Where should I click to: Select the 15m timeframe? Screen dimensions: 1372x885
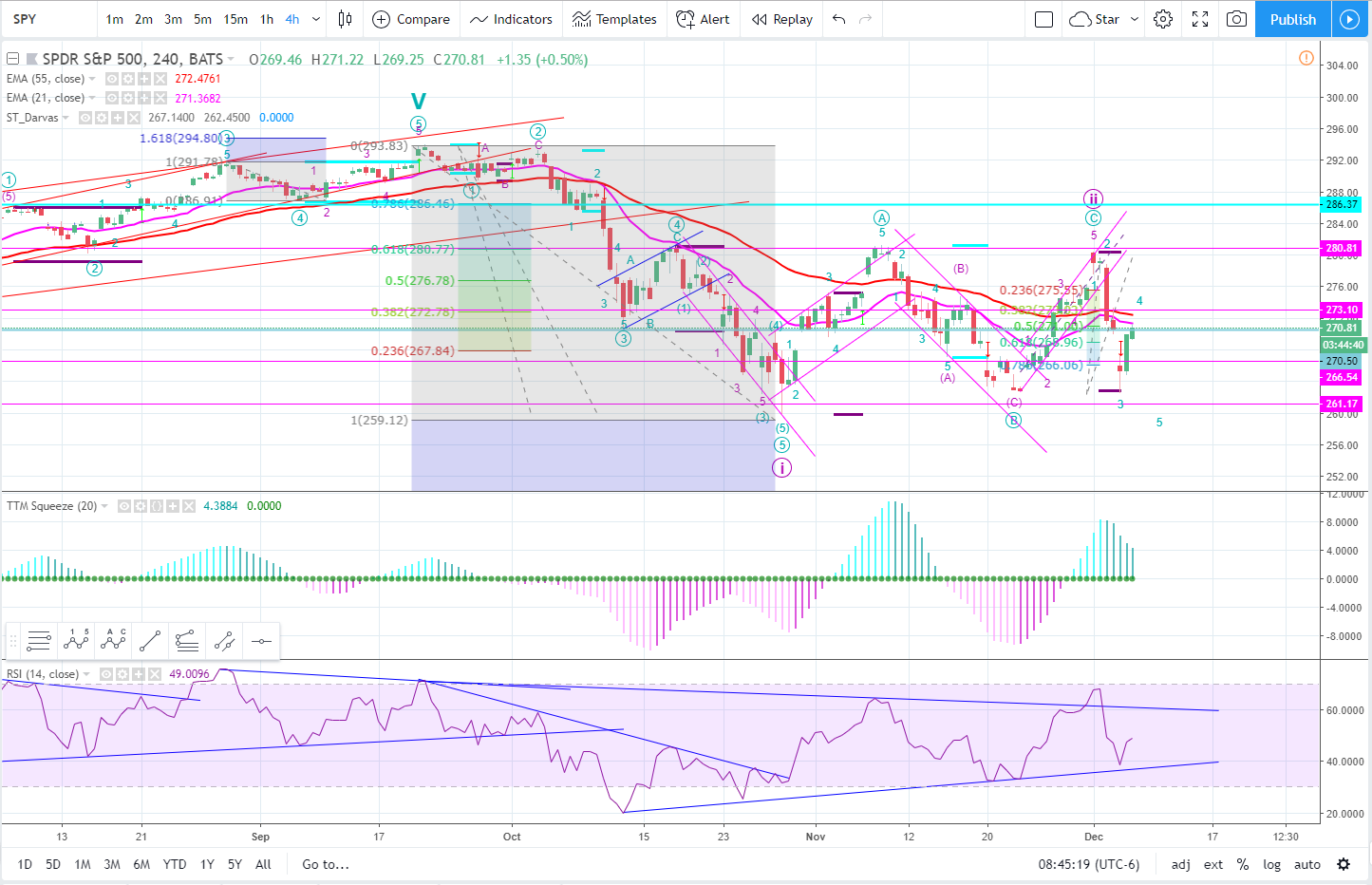235,19
